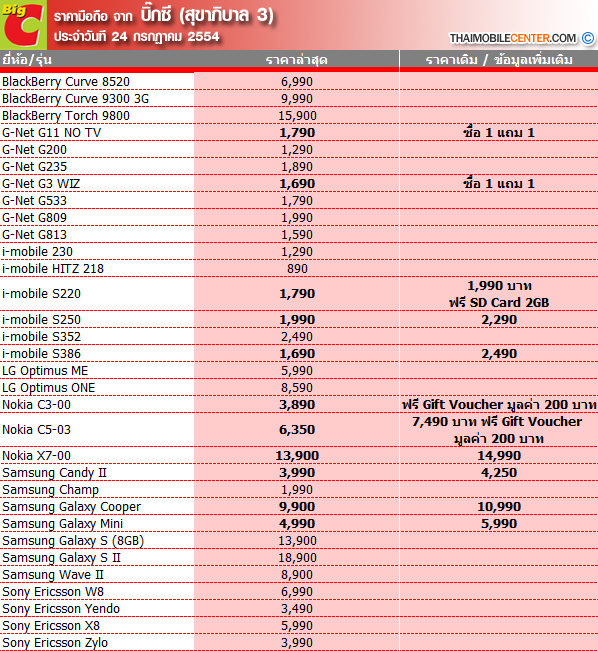Click the ราคาล่าสุด column header
This screenshot has height=651, width=598.
pyautogui.click(x=297, y=60)
